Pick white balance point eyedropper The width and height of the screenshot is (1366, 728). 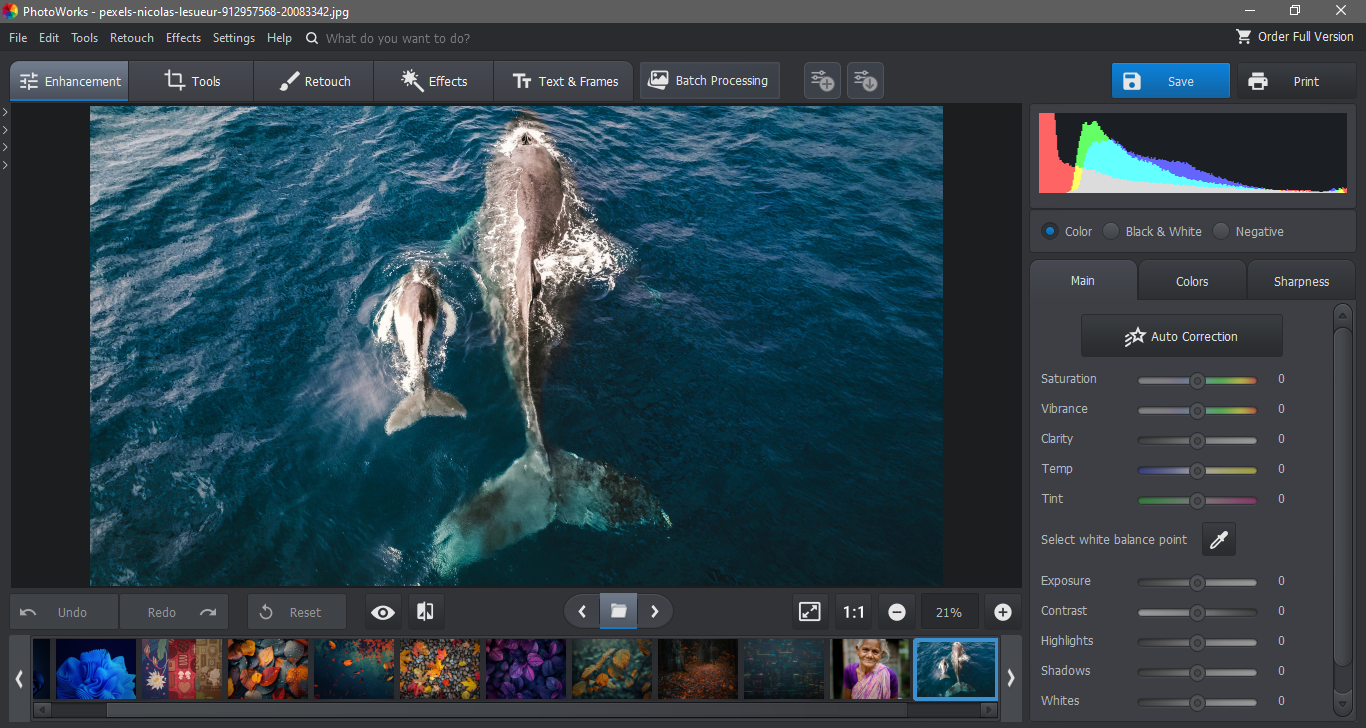tap(1218, 540)
